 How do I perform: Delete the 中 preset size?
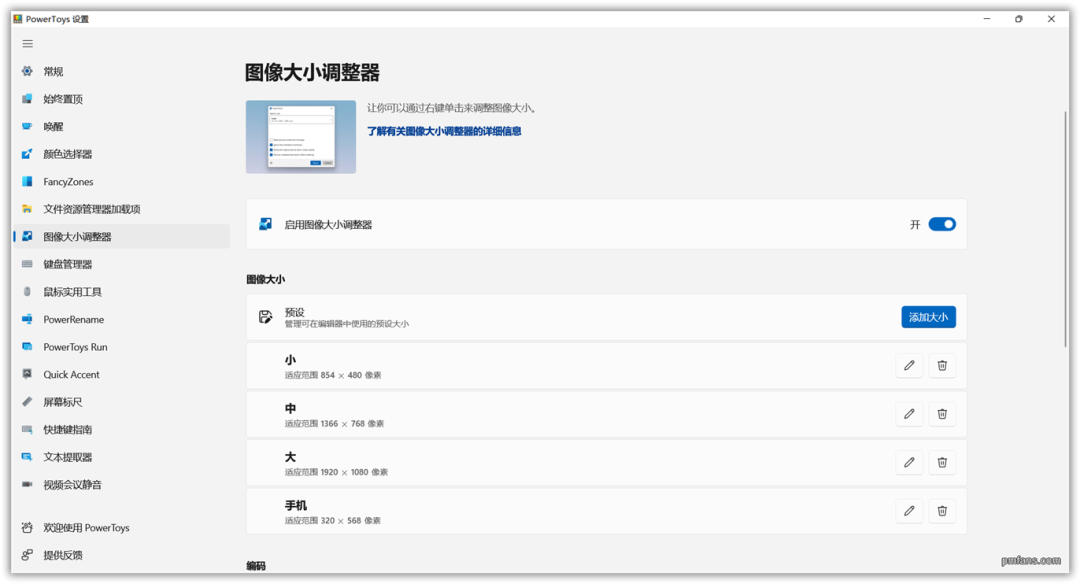tap(942, 414)
